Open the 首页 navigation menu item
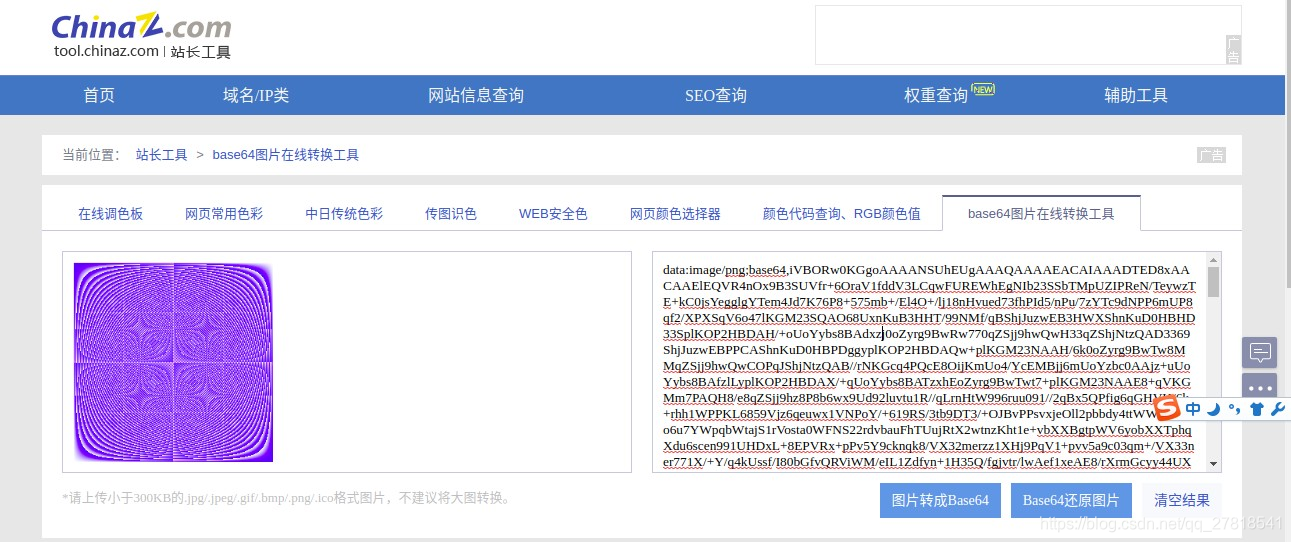The height and width of the screenshot is (542, 1291). tap(99, 96)
